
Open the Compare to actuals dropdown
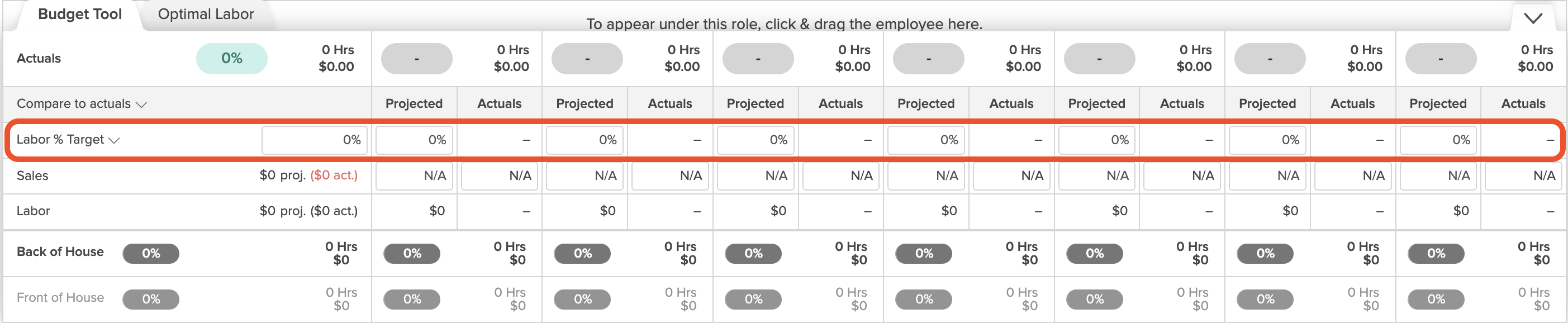tap(82, 104)
